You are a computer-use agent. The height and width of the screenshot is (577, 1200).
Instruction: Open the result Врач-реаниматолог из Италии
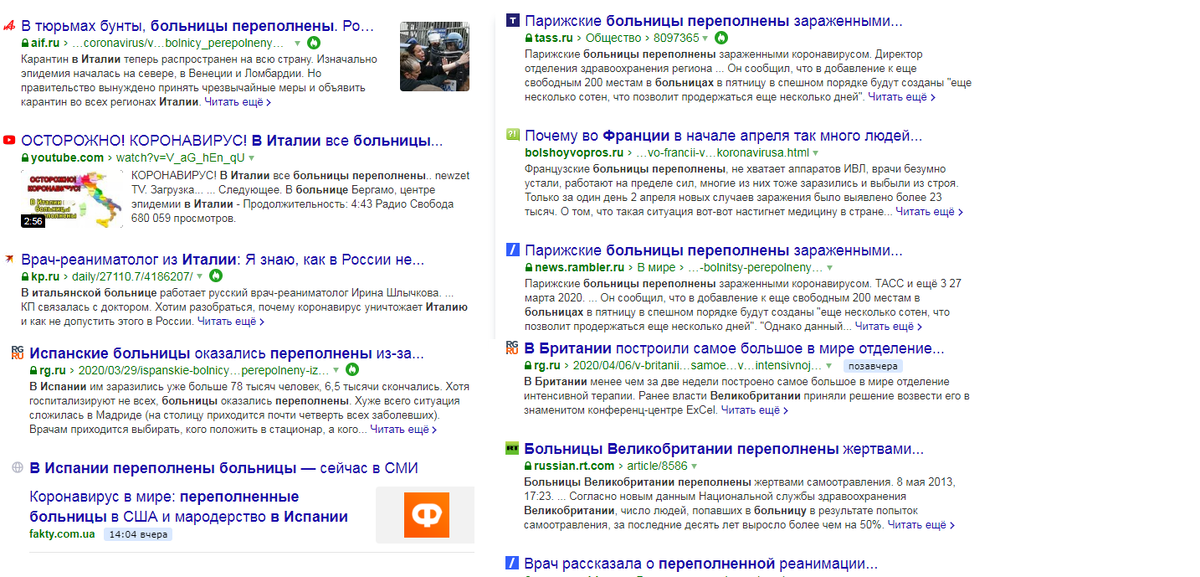click(x=223, y=259)
